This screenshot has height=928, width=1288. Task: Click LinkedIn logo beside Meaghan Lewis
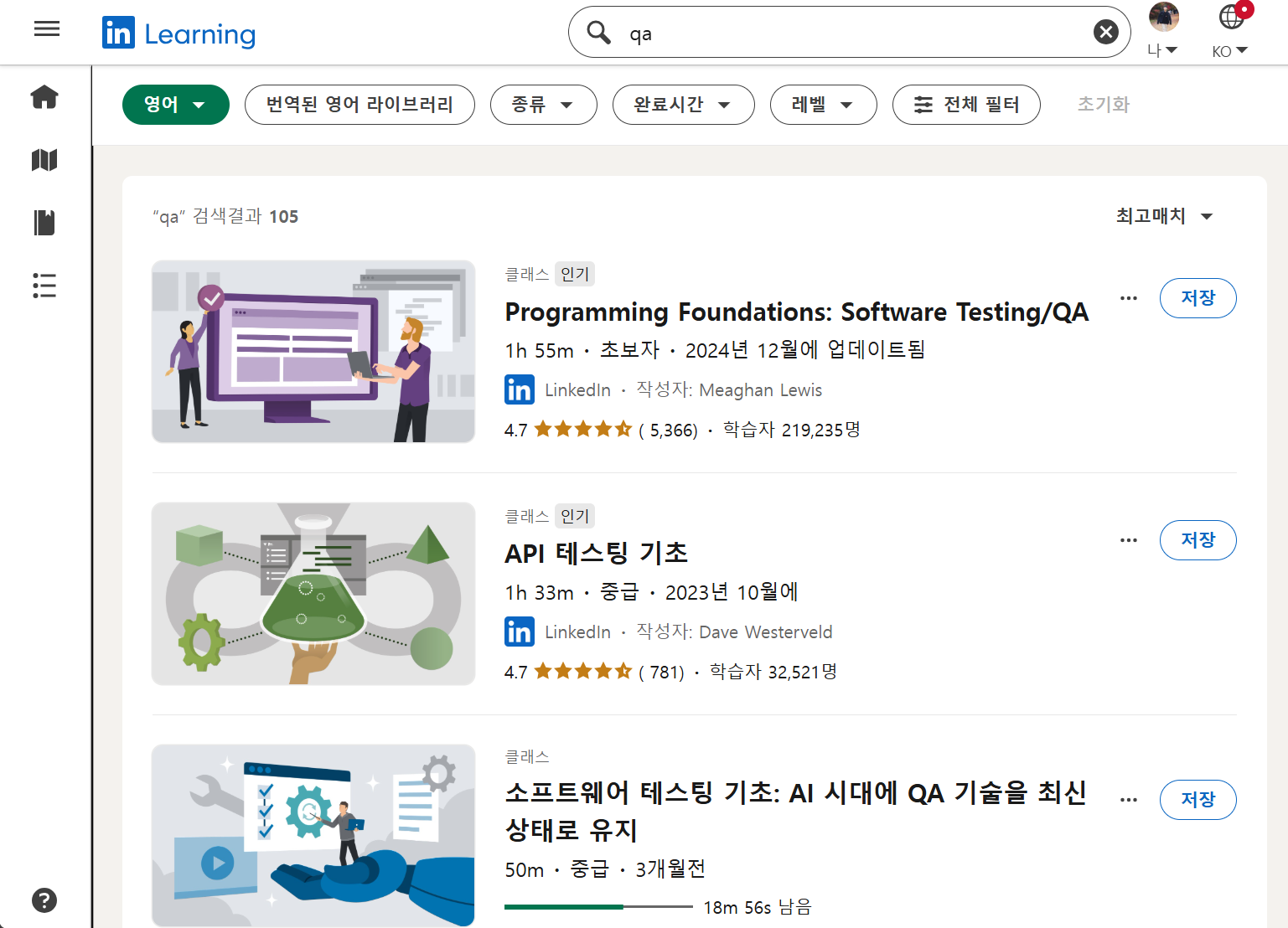click(520, 390)
